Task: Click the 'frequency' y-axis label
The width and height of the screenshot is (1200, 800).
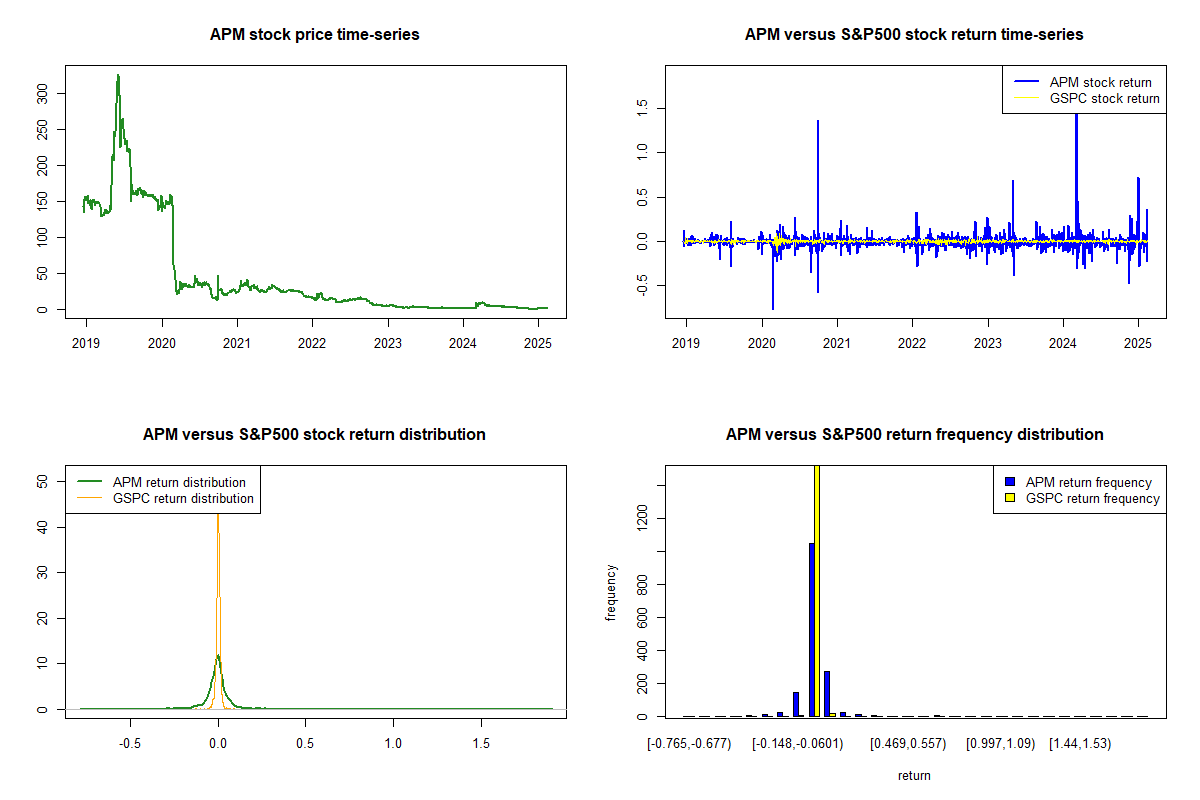Action: click(612, 593)
